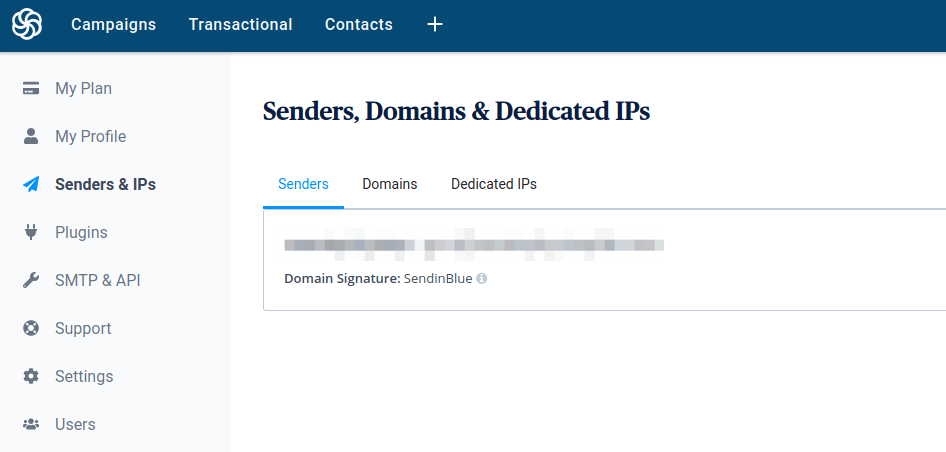The image size is (946, 452).
Task: Open the Campaigns menu
Action: coord(113,24)
